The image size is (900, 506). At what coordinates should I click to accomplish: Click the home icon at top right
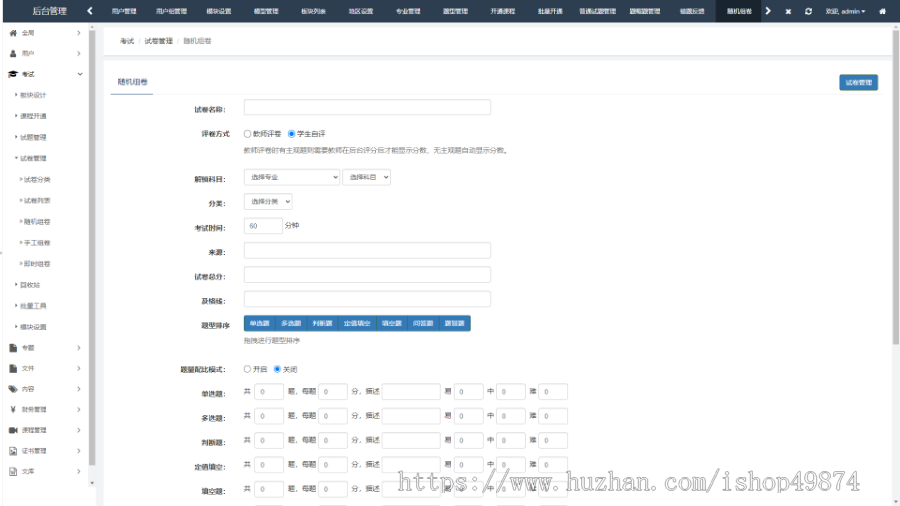[882, 11]
